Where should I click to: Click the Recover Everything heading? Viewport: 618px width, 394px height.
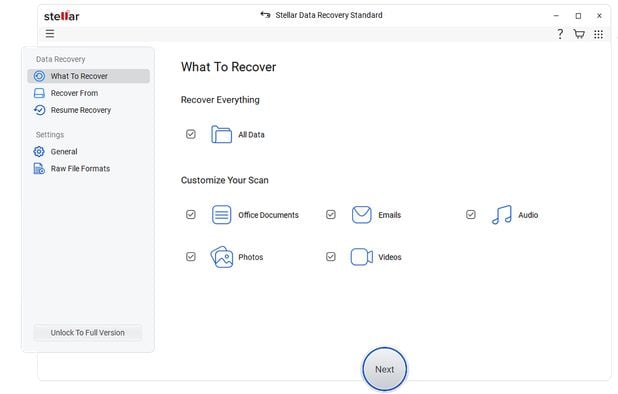[x=220, y=100]
